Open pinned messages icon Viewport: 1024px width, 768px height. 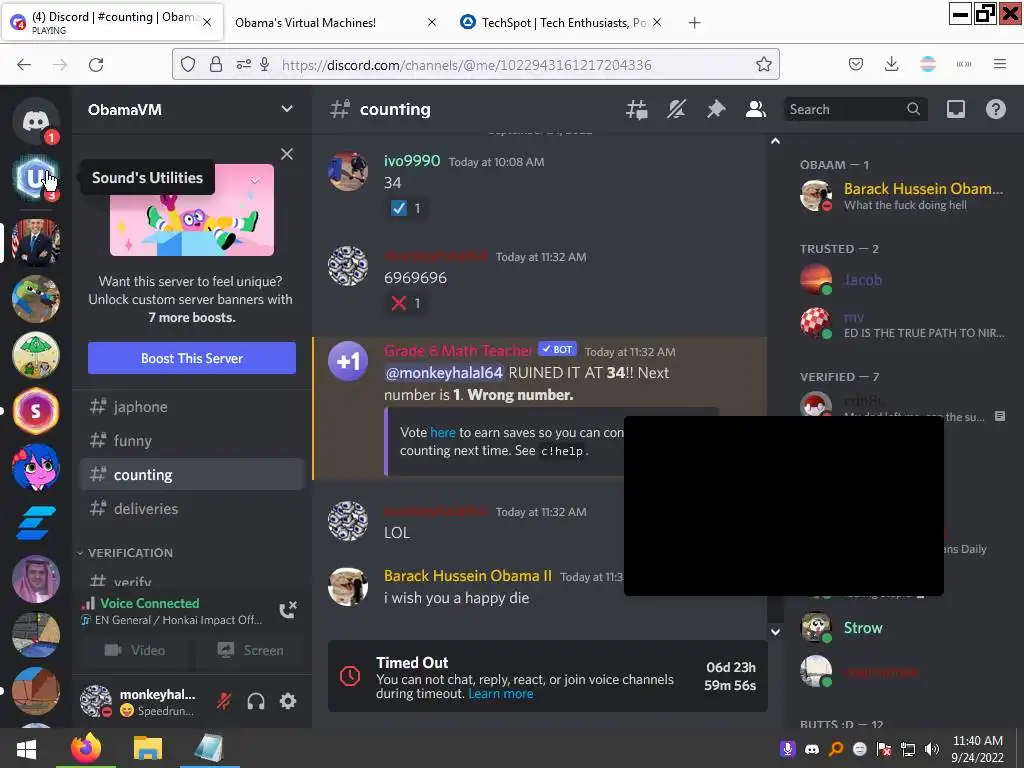716,110
